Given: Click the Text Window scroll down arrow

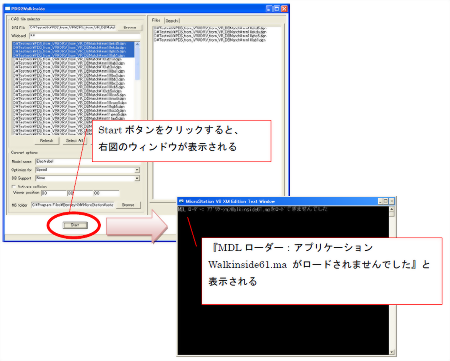Looking at the screenshot, I should [x=392, y=352].
